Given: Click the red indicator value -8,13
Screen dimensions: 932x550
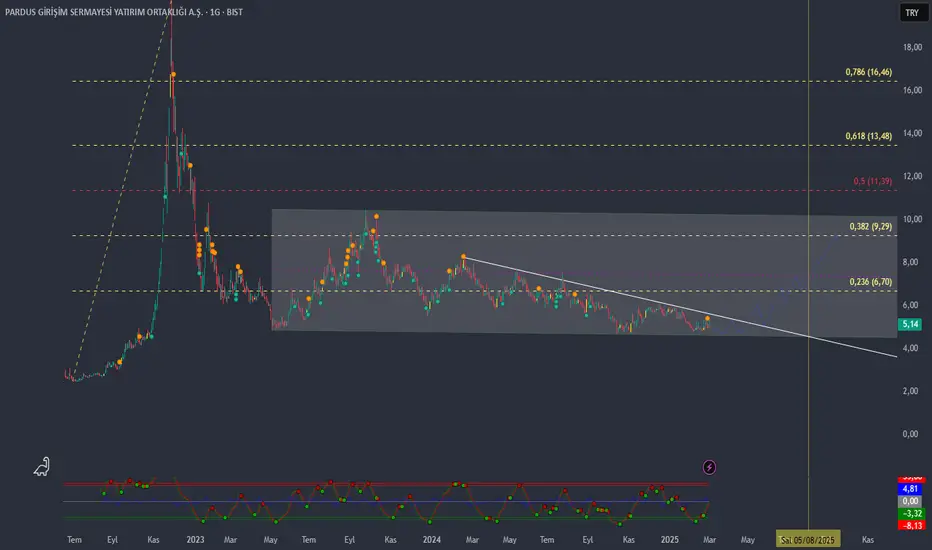Looking at the screenshot, I should [x=911, y=526].
